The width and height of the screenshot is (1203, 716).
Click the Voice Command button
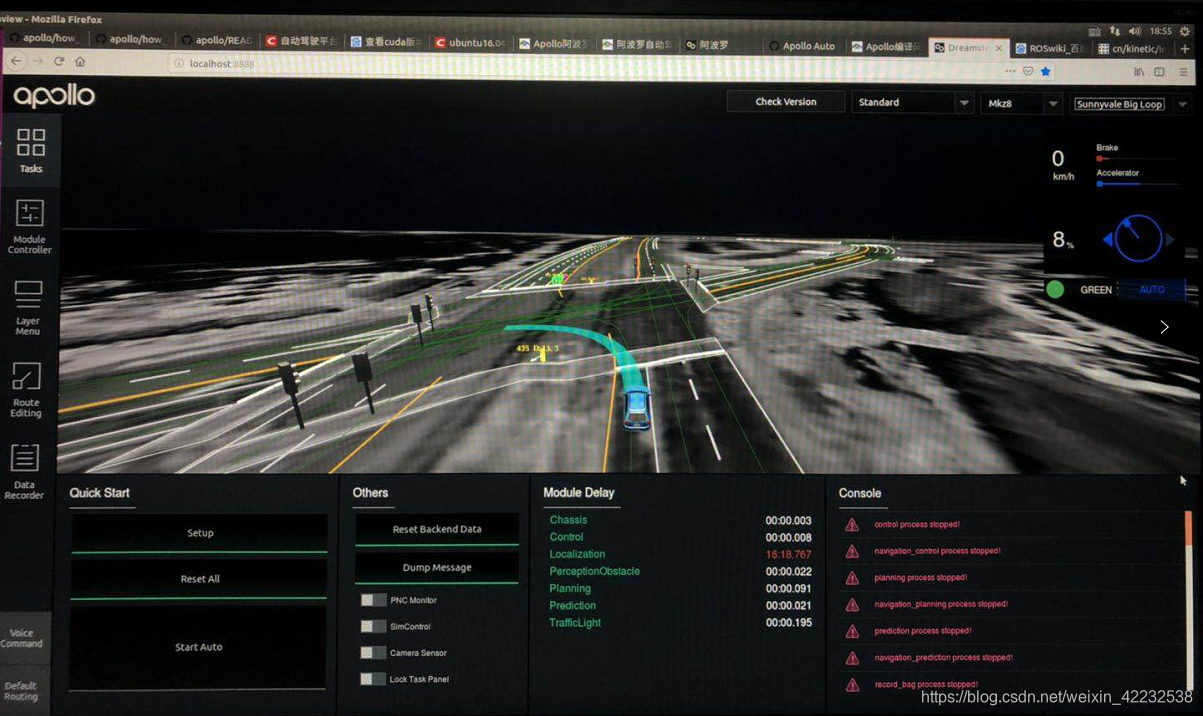tap(22, 639)
